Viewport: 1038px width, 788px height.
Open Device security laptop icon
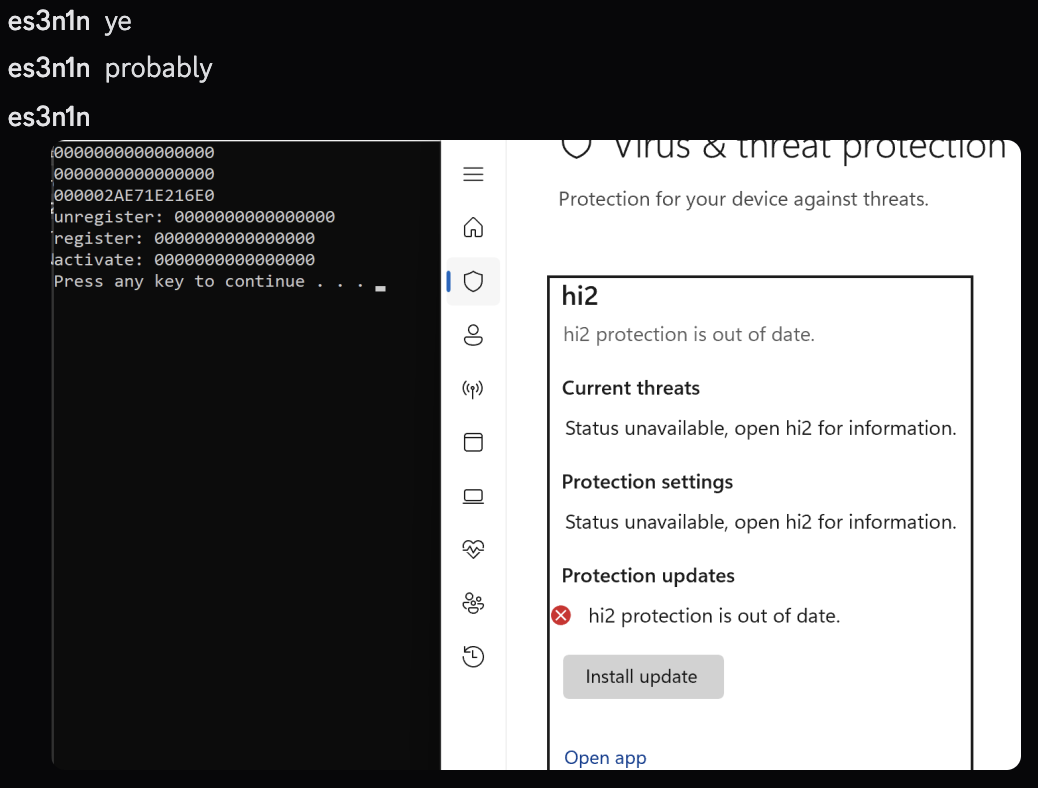pos(473,496)
